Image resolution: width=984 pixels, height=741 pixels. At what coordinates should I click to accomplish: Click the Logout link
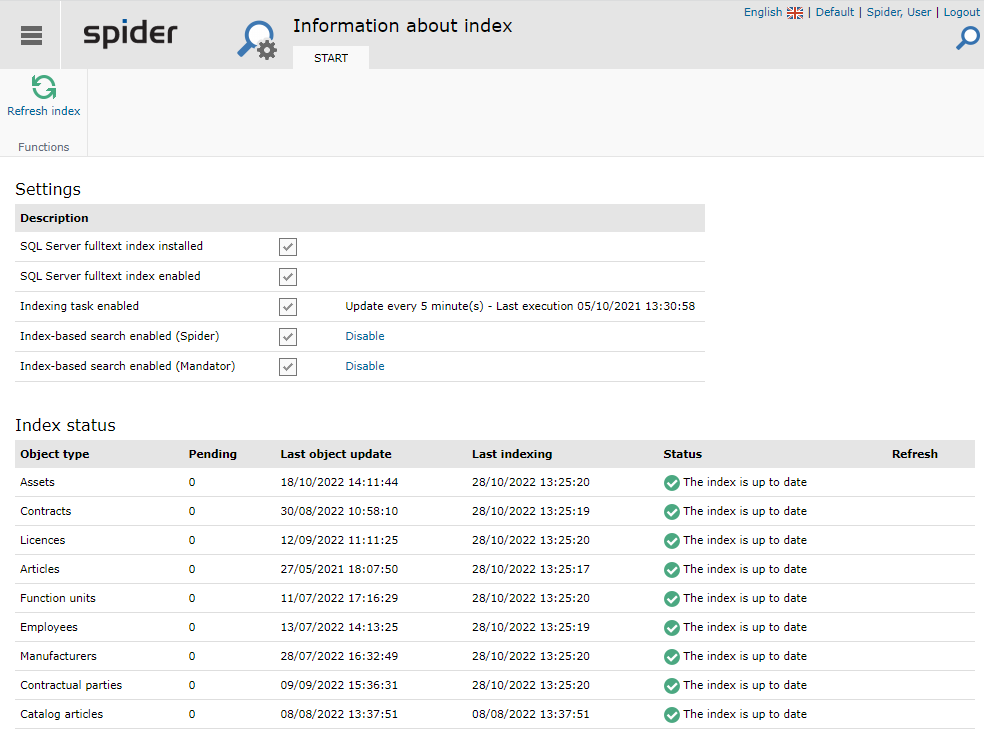click(961, 13)
